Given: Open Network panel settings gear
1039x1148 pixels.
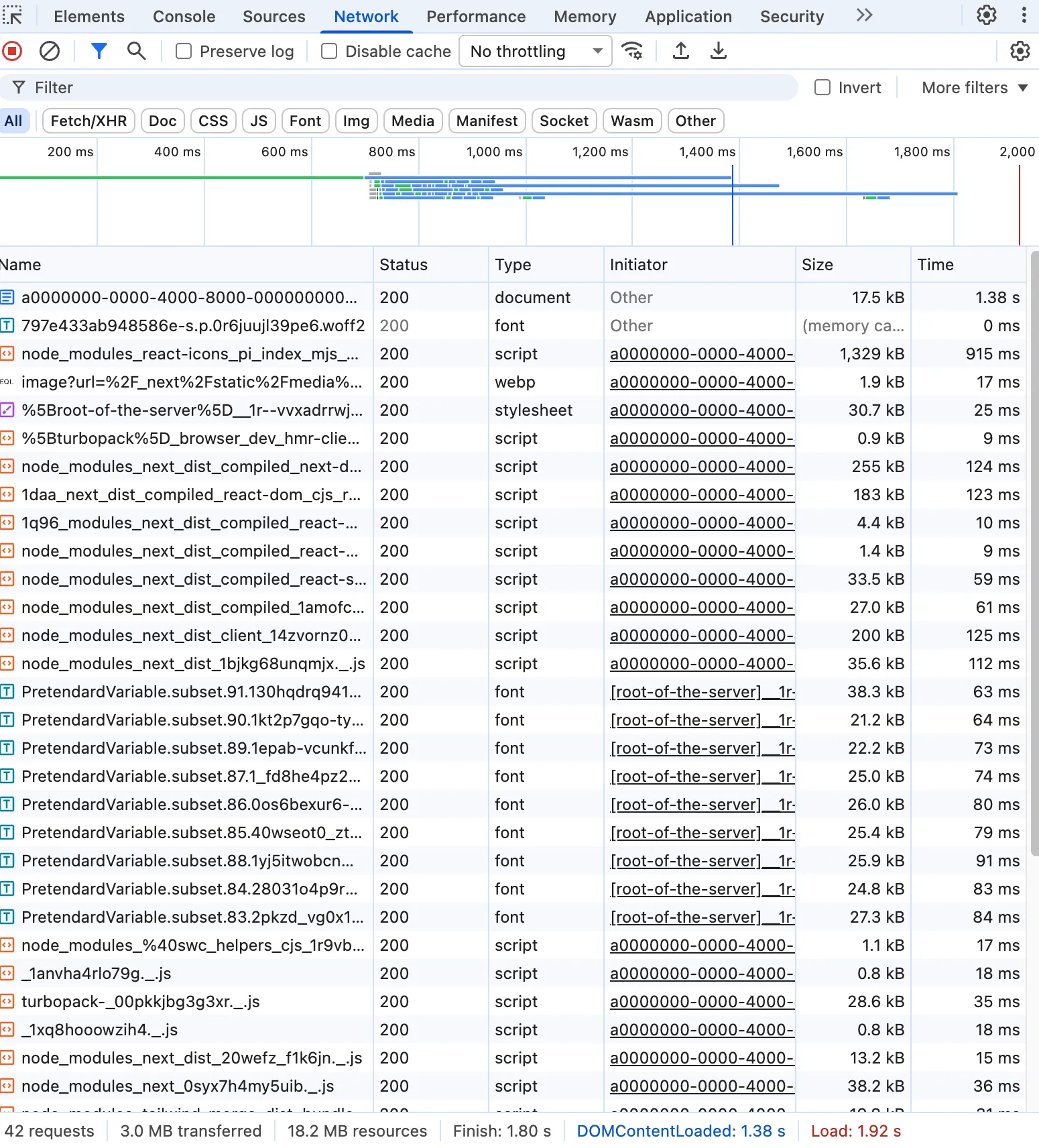Looking at the screenshot, I should point(1020,51).
